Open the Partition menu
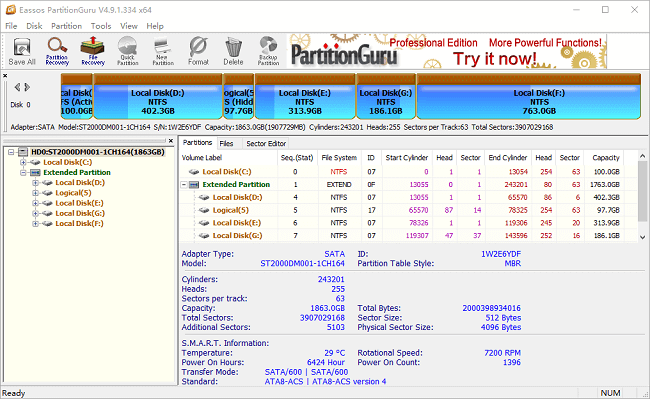 pyautogui.click(x=66, y=26)
